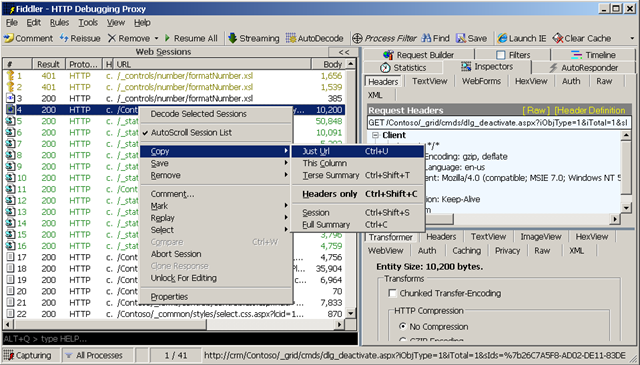The width and height of the screenshot is (640, 365).
Task: Click the Timeline tab icon
Action: click(x=576, y=55)
